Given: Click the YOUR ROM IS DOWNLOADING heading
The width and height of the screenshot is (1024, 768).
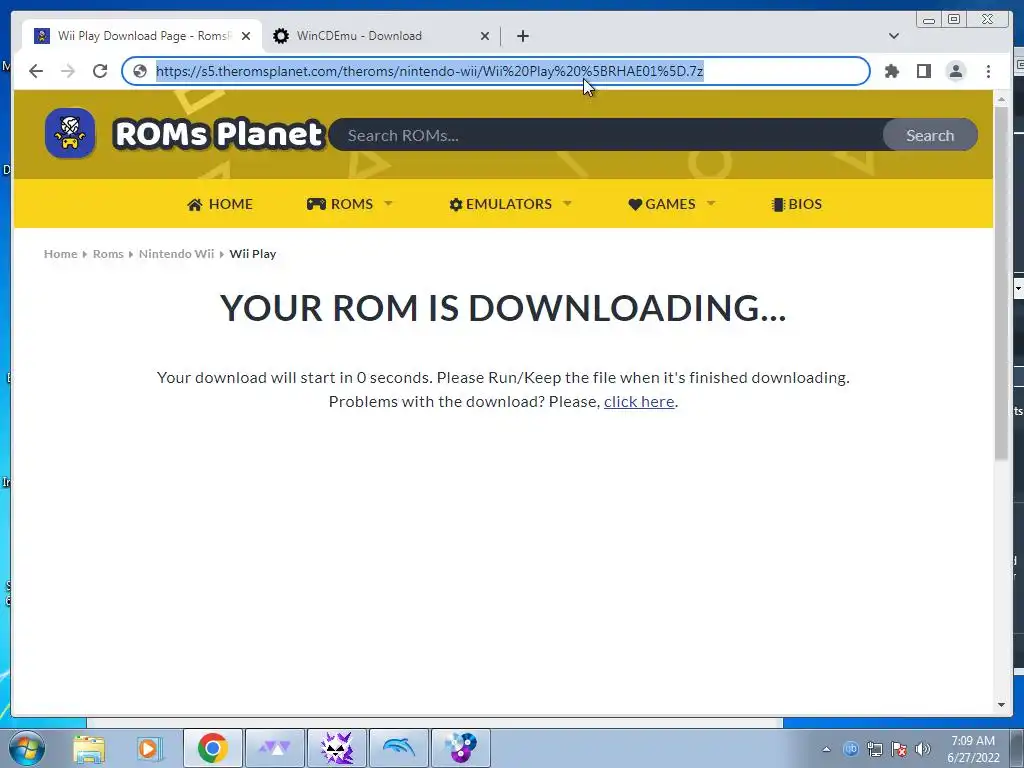Looking at the screenshot, I should [x=503, y=308].
